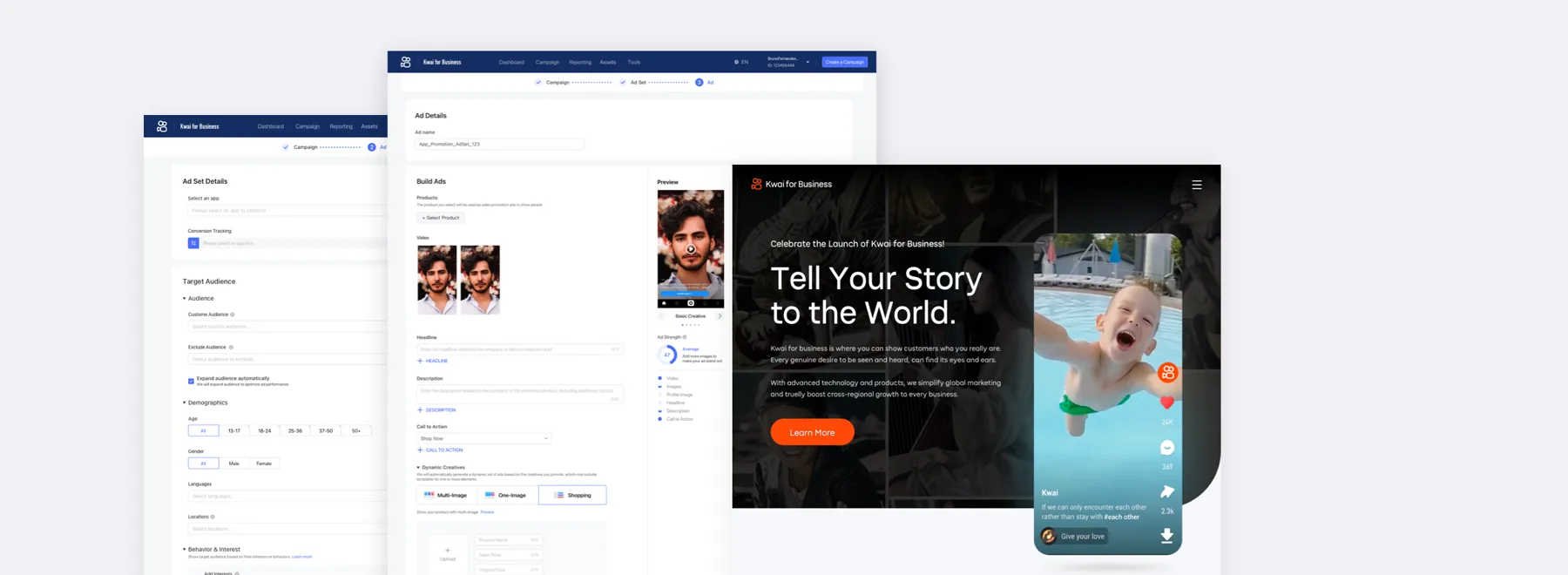
Task: Toggle Expand audience automatically checkbox
Action: [x=191, y=381]
